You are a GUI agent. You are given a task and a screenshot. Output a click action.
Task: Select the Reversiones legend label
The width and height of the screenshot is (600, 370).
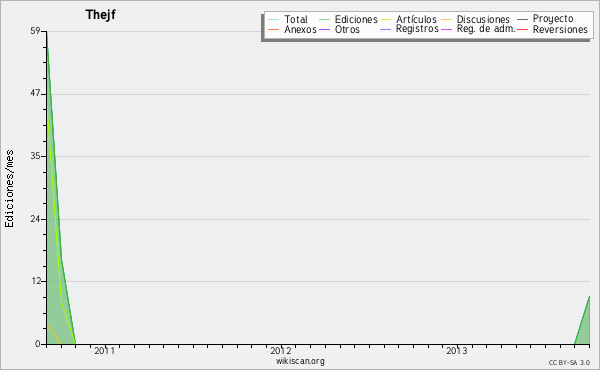click(560, 29)
